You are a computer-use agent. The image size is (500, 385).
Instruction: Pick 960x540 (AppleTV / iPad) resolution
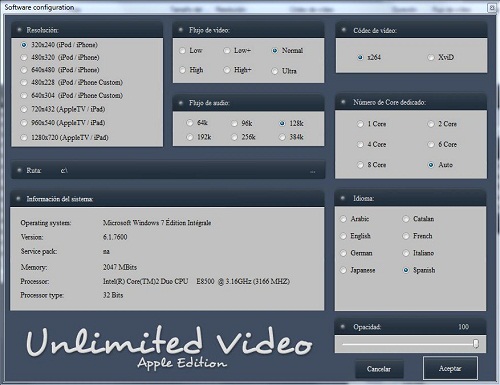coord(24,123)
